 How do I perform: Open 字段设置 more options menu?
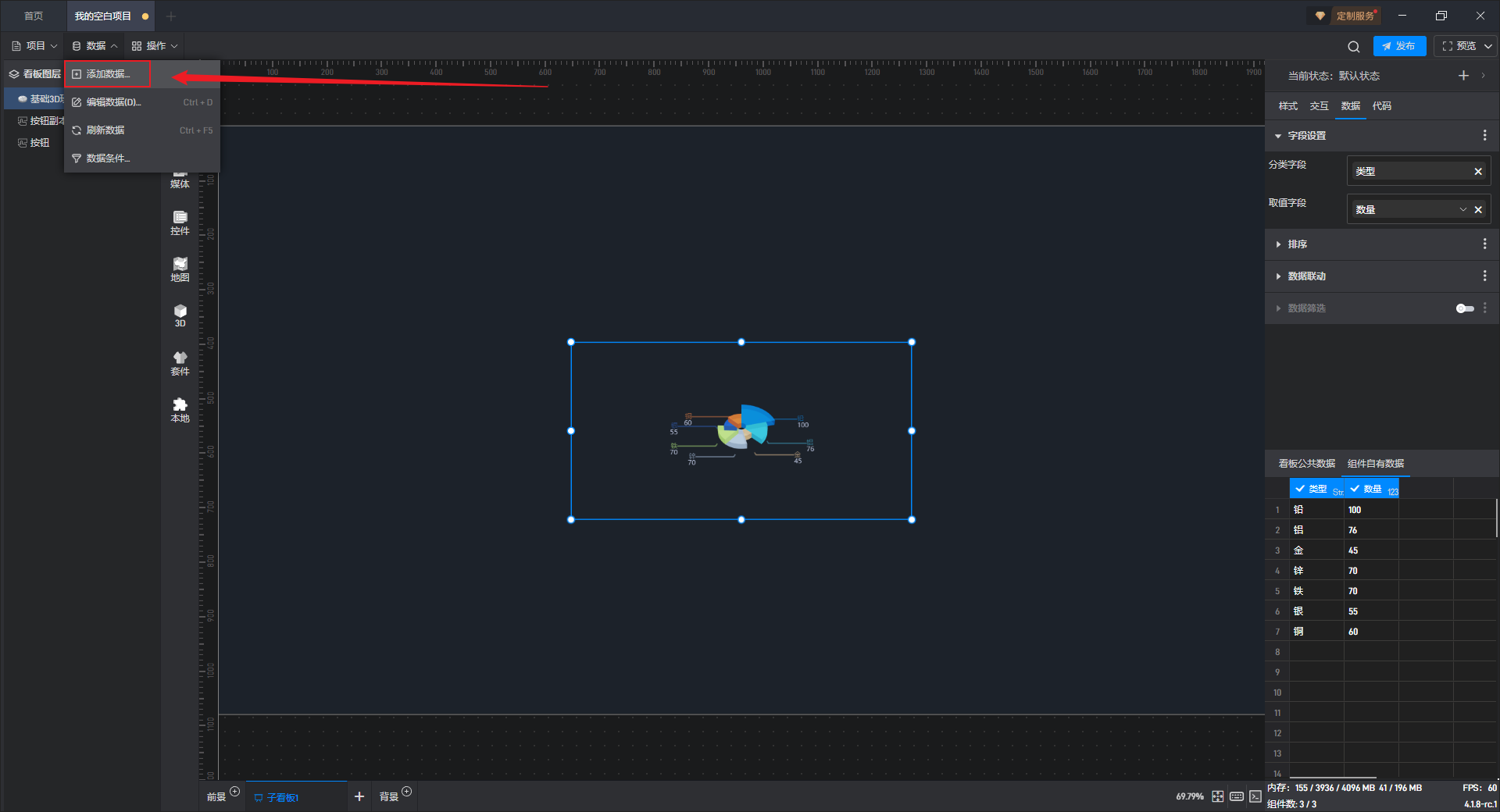[1484, 136]
